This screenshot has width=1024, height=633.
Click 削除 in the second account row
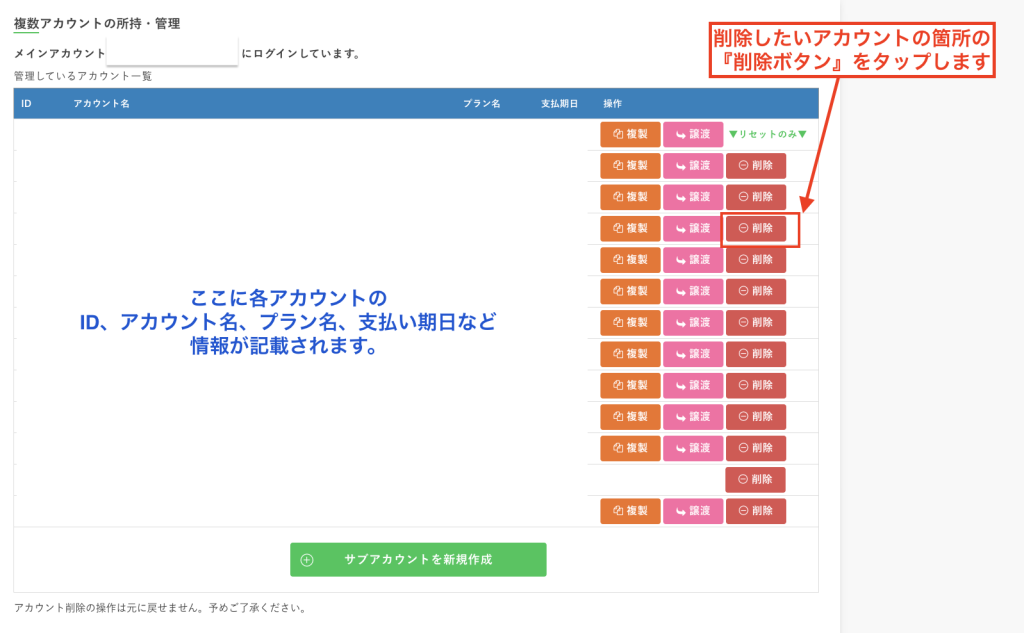tap(755, 166)
